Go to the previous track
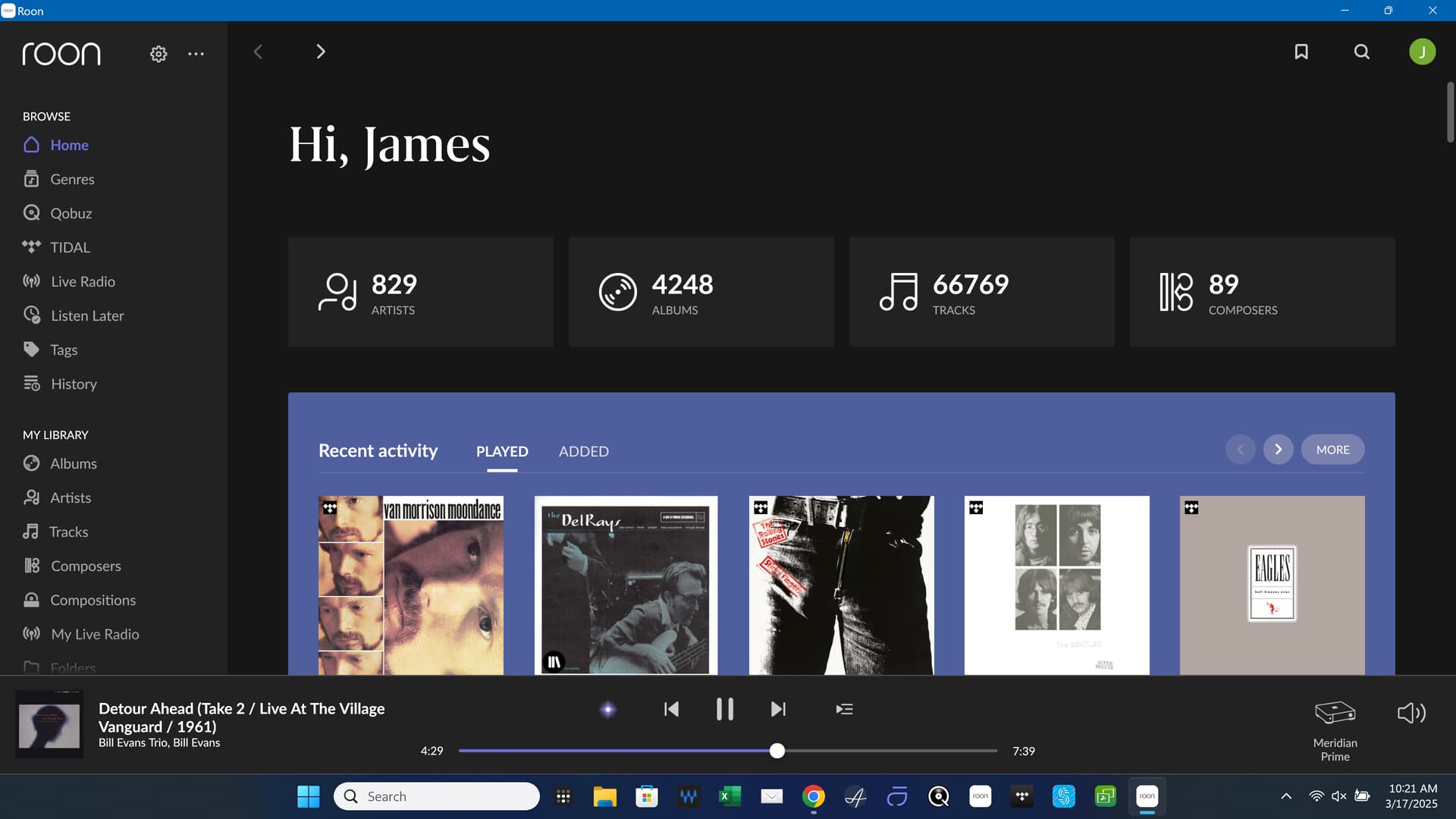Viewport: 1456px width, 819px height. click(x=671, y=709)
